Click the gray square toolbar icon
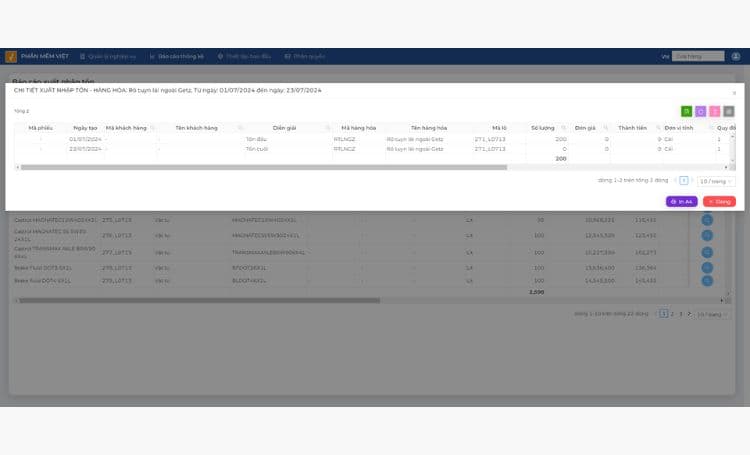 point(728,111)
